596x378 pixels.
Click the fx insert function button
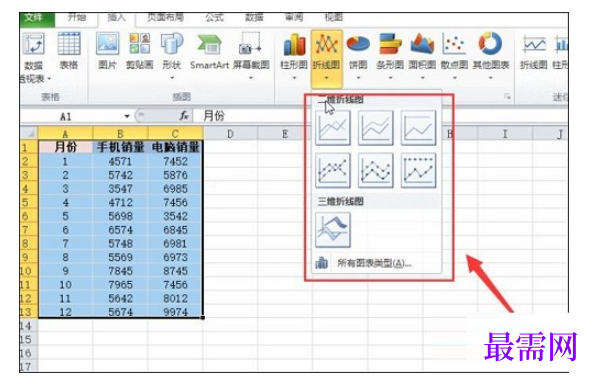pyautogui.click(x=184, y=116)
